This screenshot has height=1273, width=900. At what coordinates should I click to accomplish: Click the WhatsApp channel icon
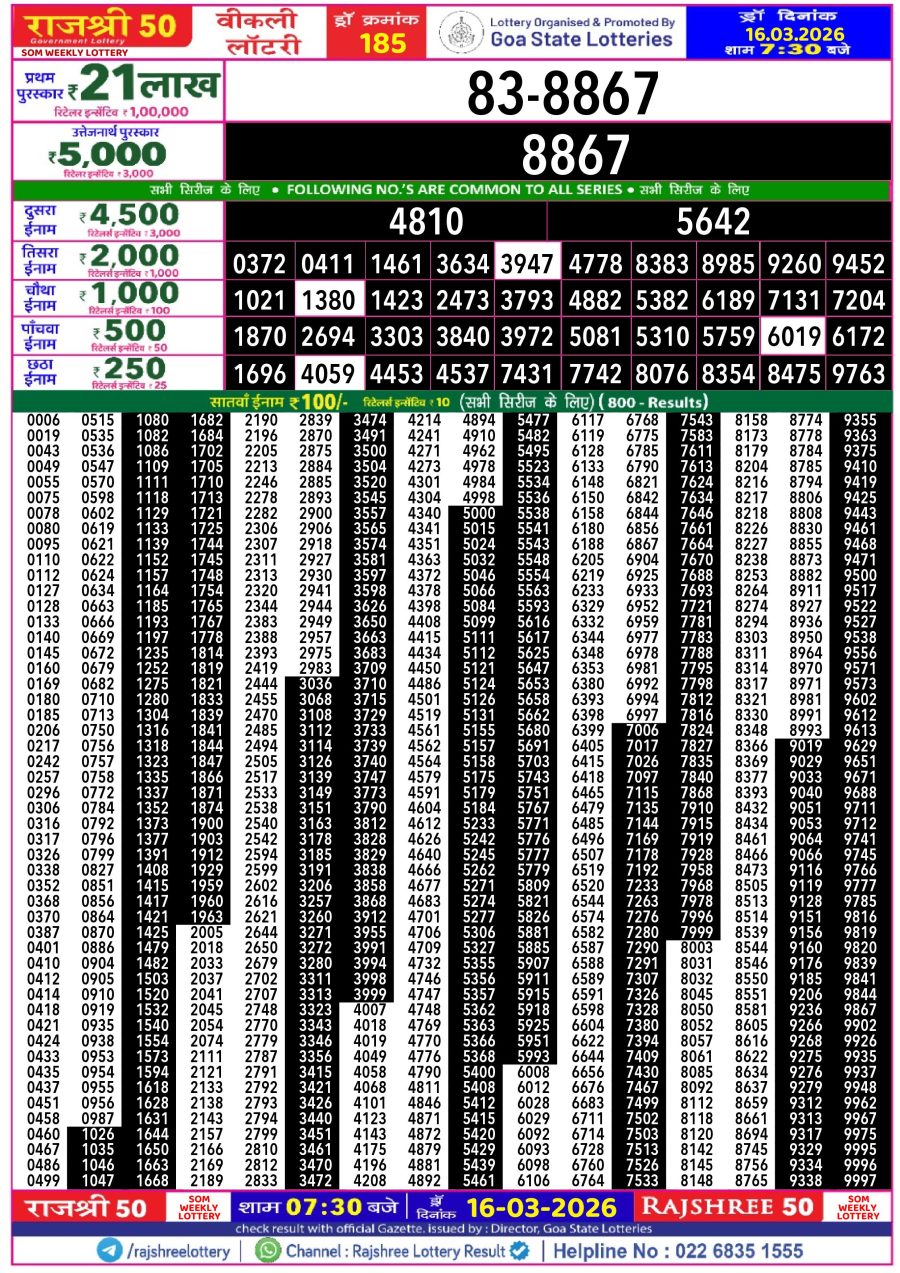click(x=268, y=1250)
